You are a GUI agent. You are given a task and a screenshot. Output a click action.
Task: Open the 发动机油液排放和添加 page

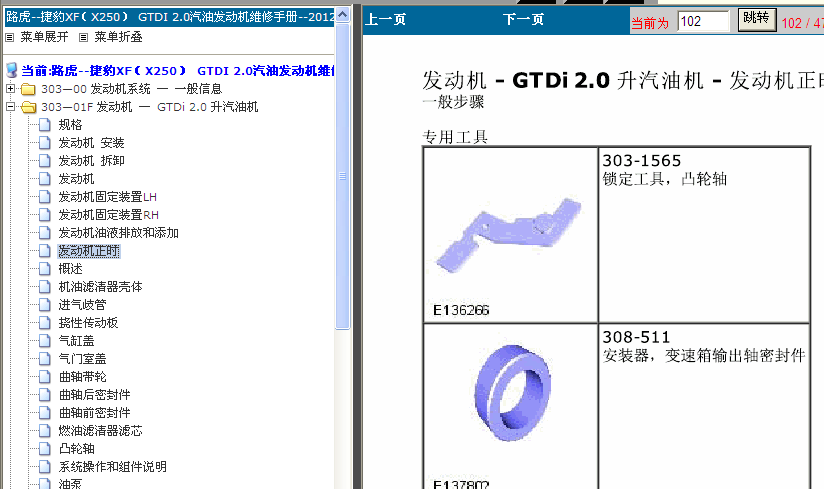119,233
